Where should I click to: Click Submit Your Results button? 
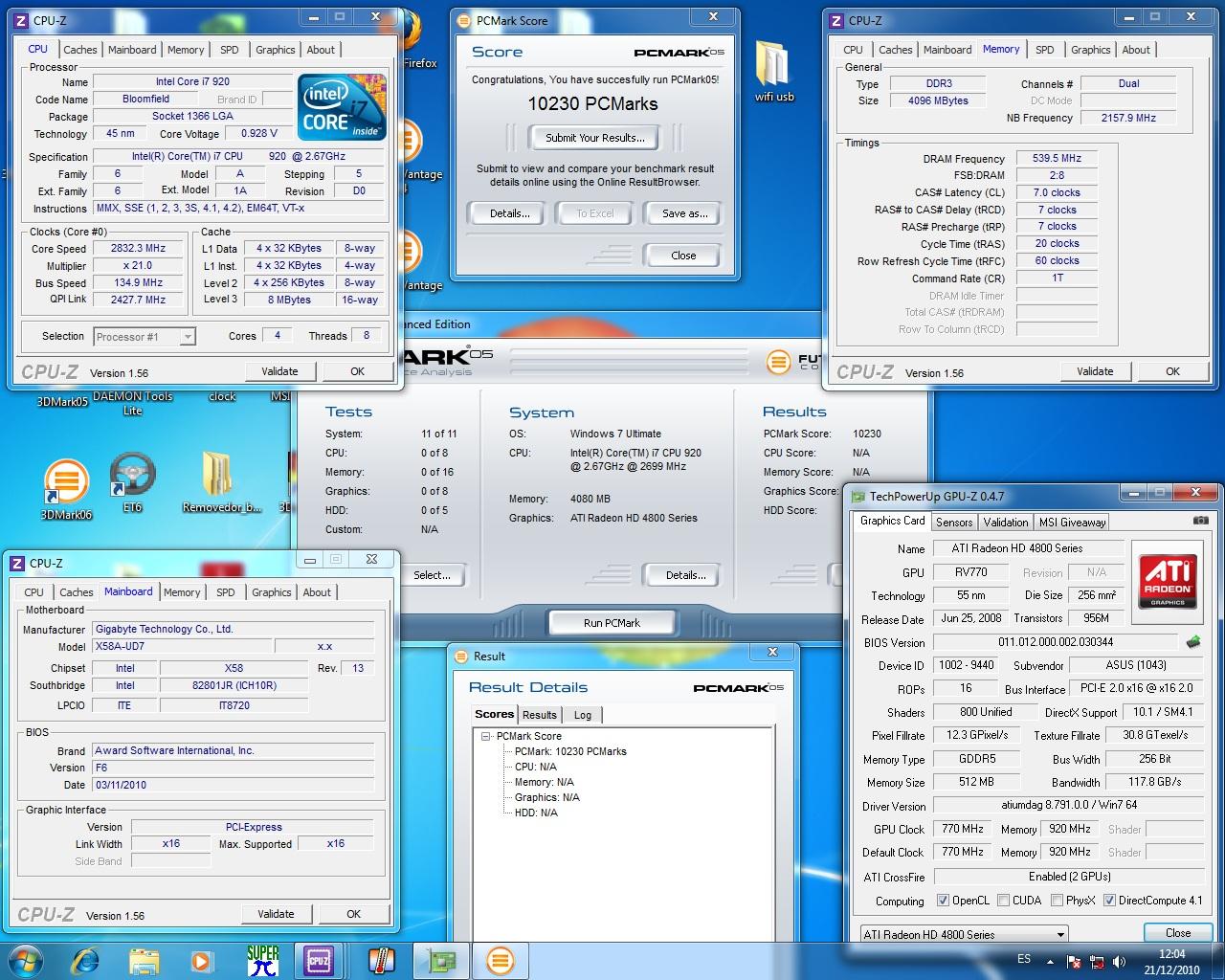point(595,138)
